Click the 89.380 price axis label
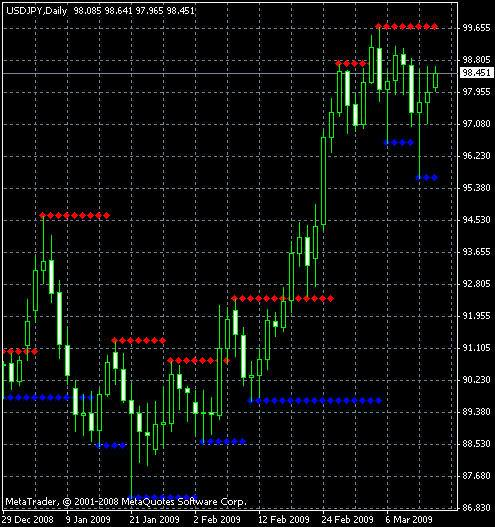Image resolution: width=495 pixels, height=527 pixels. [x=477, y=412]
